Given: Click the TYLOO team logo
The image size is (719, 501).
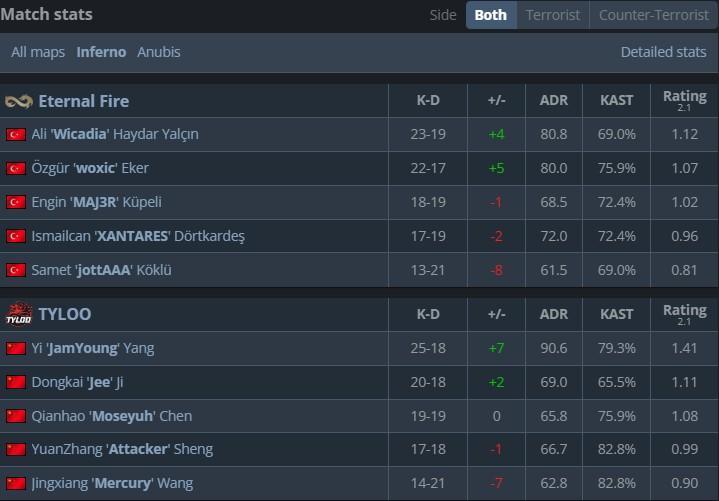Looking at the screenshot, I should [19, 314].
